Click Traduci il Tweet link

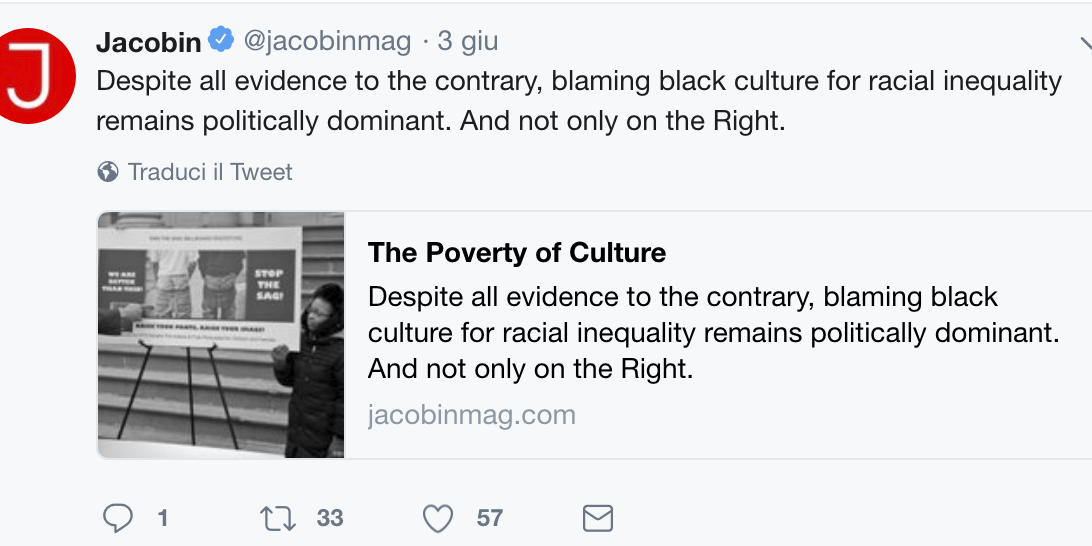(210, 172)
